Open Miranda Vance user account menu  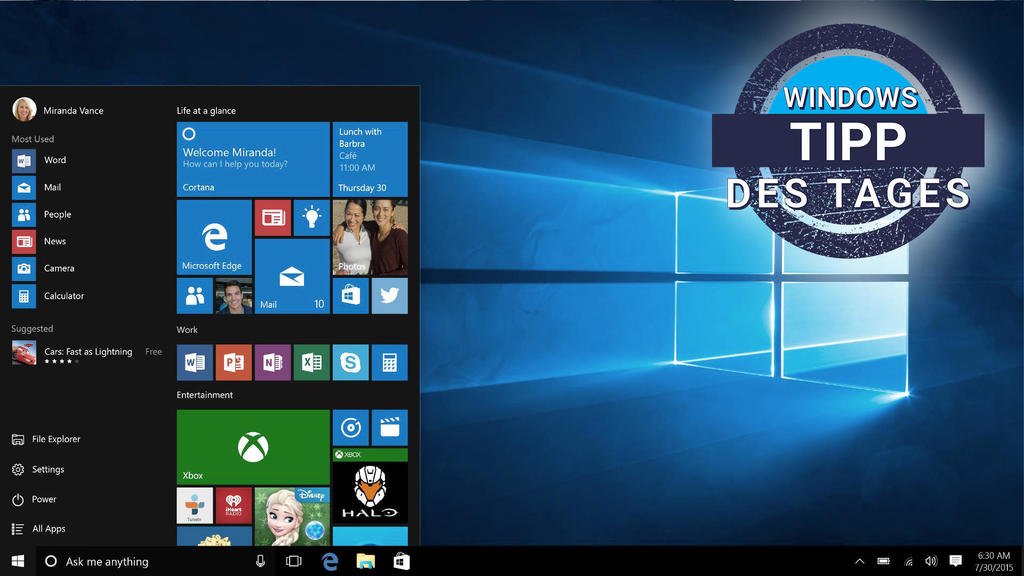click(58, 110)
